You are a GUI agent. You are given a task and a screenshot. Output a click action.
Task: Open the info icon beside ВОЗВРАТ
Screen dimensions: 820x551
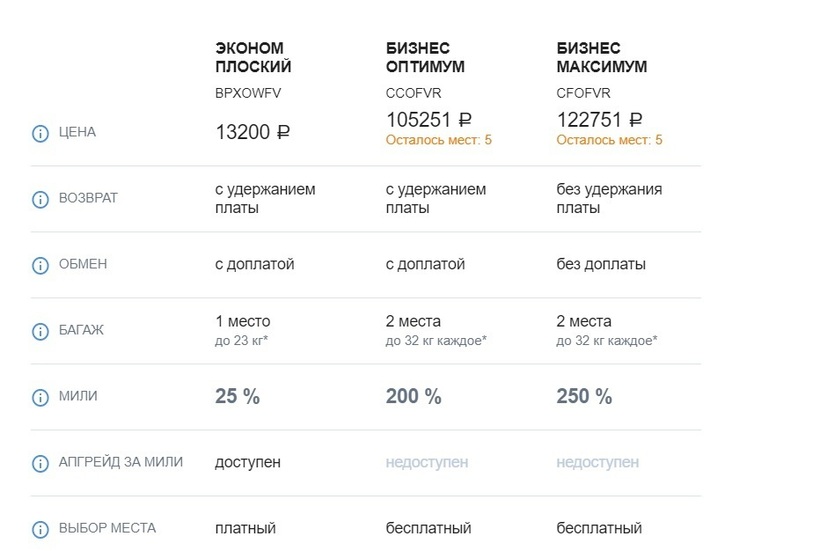tap(40, 199)
